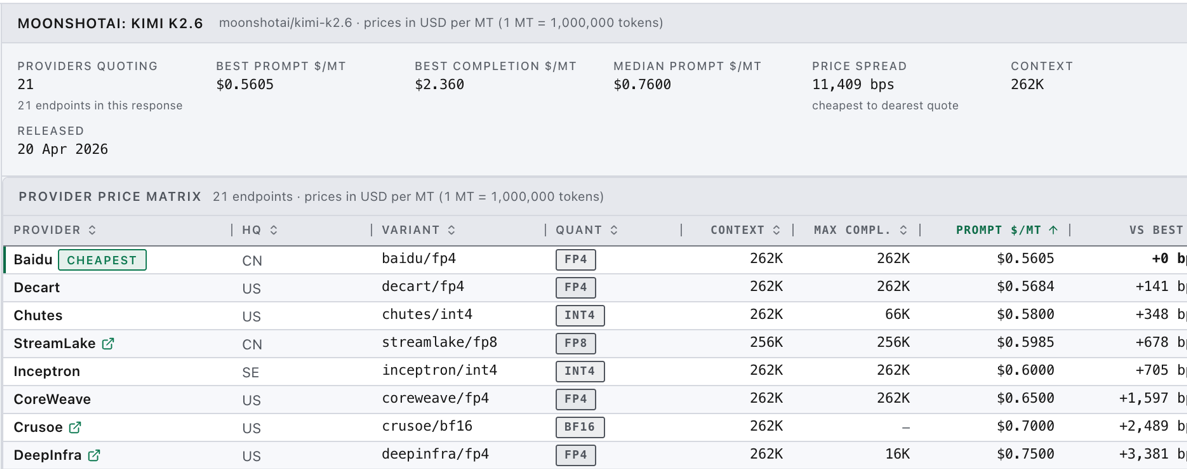
Task: Click the FP8 quant badge in StreamLake row
Action: pyautogui.click(x=575, y=343)
